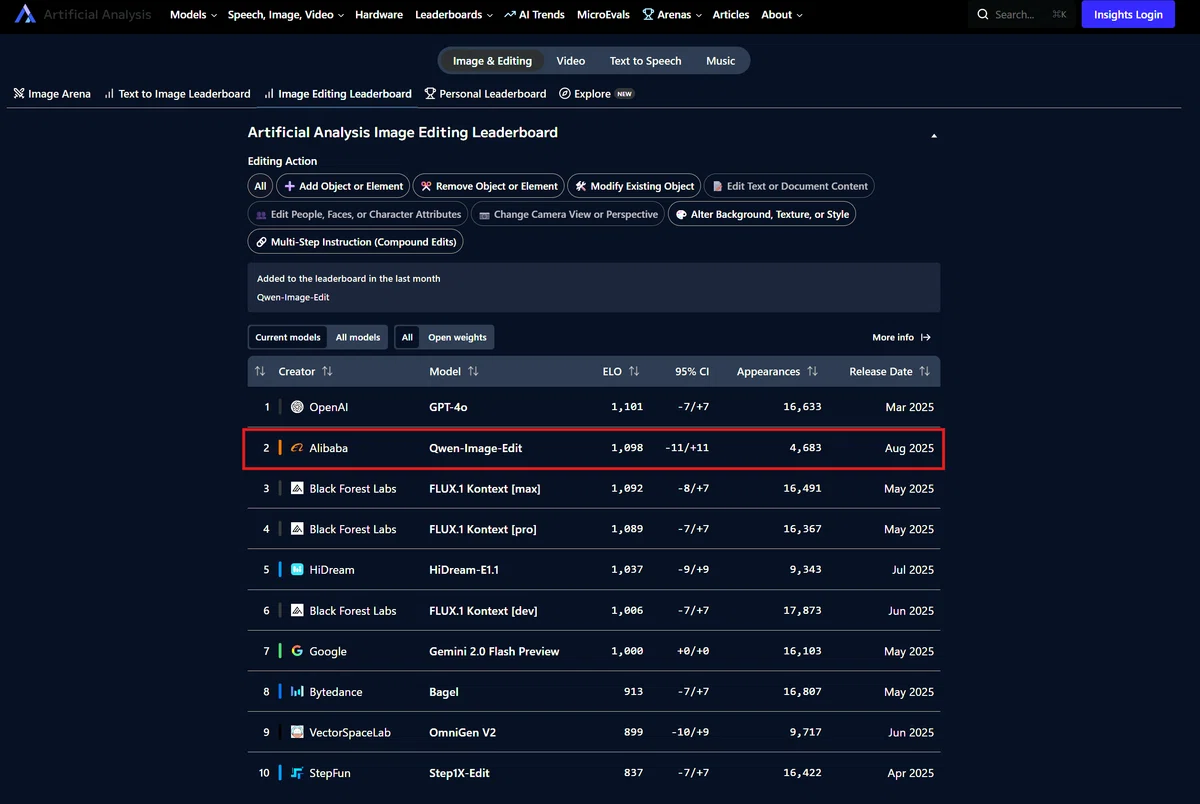
Task: Click the Search input field
Action: [1022, 15]
